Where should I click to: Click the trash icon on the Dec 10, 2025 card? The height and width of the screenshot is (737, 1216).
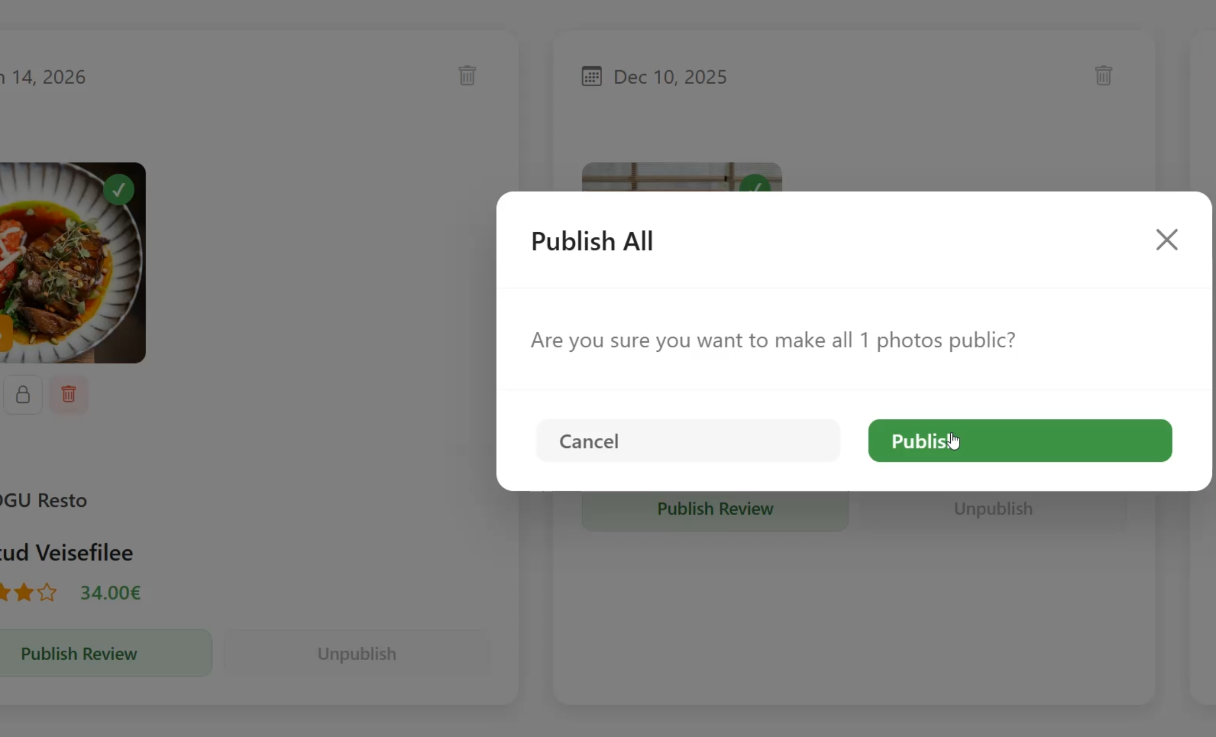[x=1103, y=75]
